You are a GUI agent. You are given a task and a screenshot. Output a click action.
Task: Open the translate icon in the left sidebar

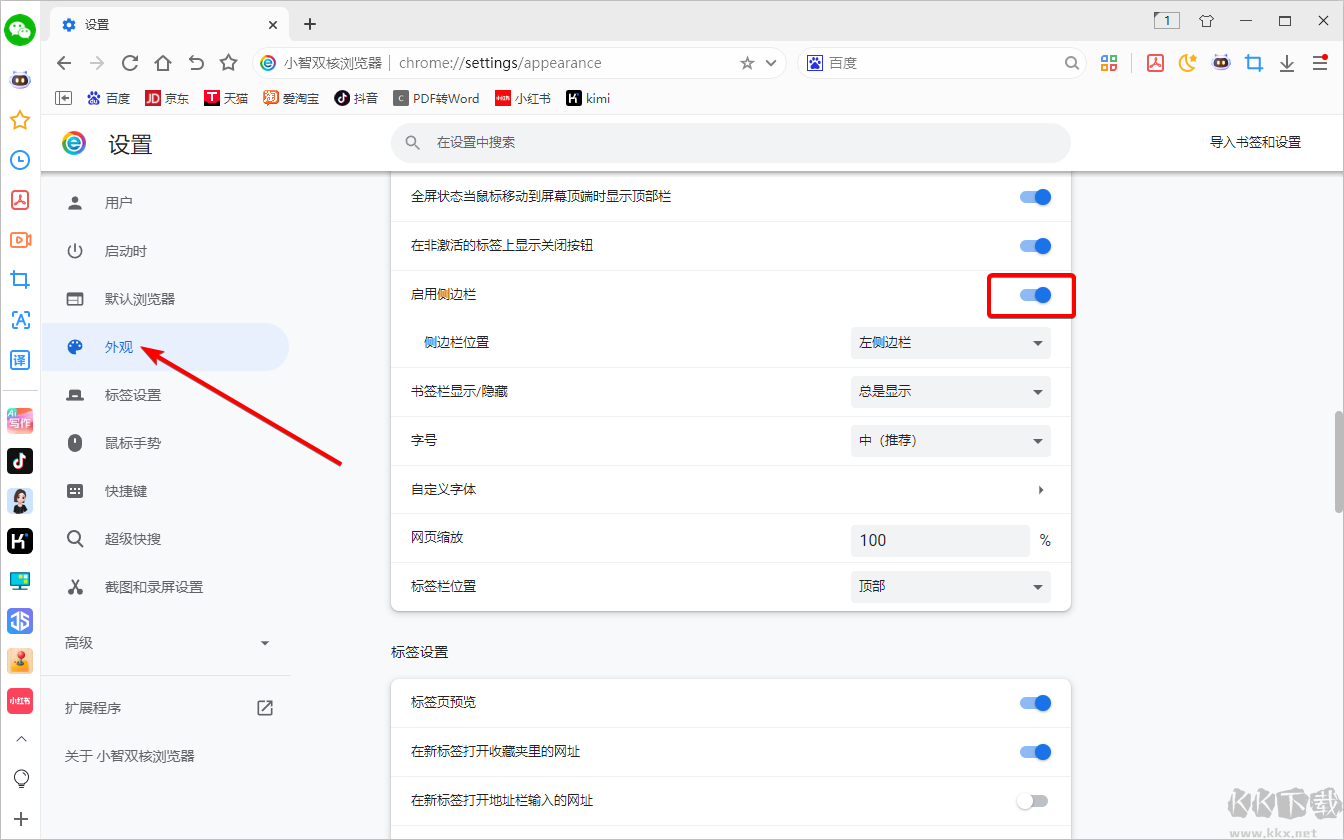tap(20, 360)
